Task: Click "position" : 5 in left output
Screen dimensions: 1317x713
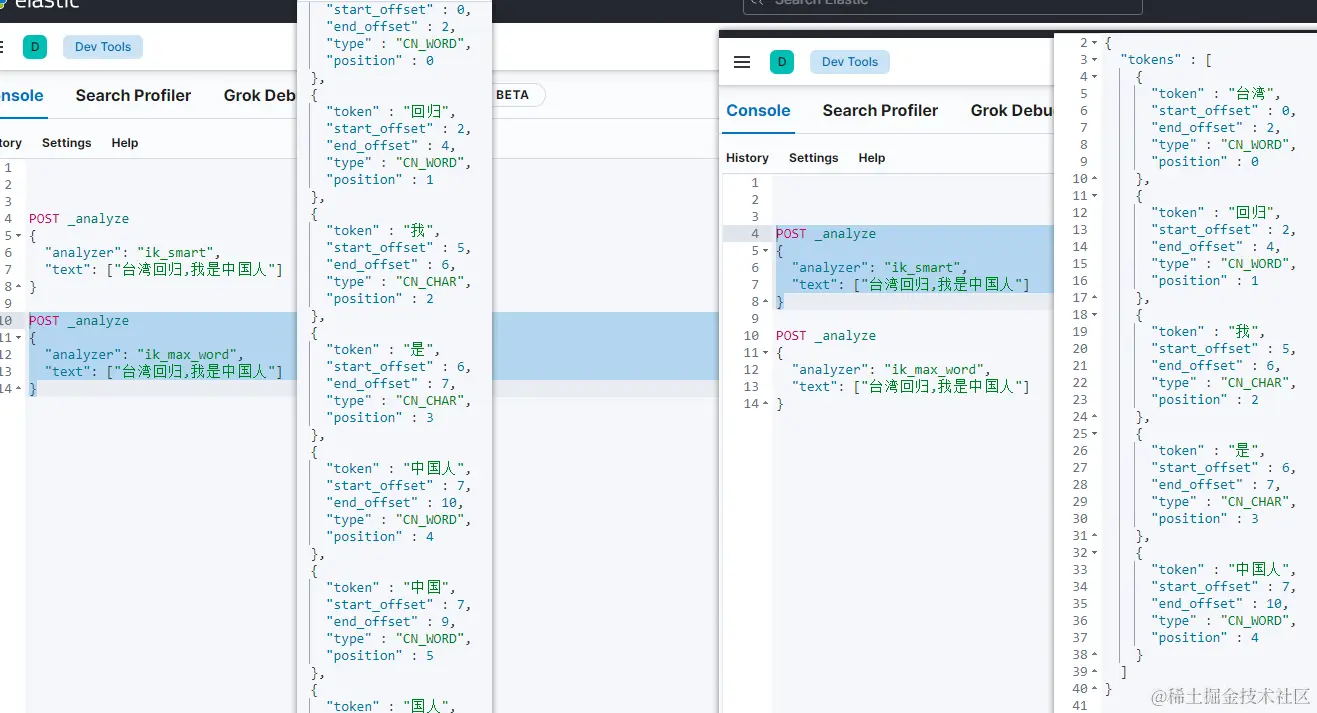Action: click(x=380, y=655)
